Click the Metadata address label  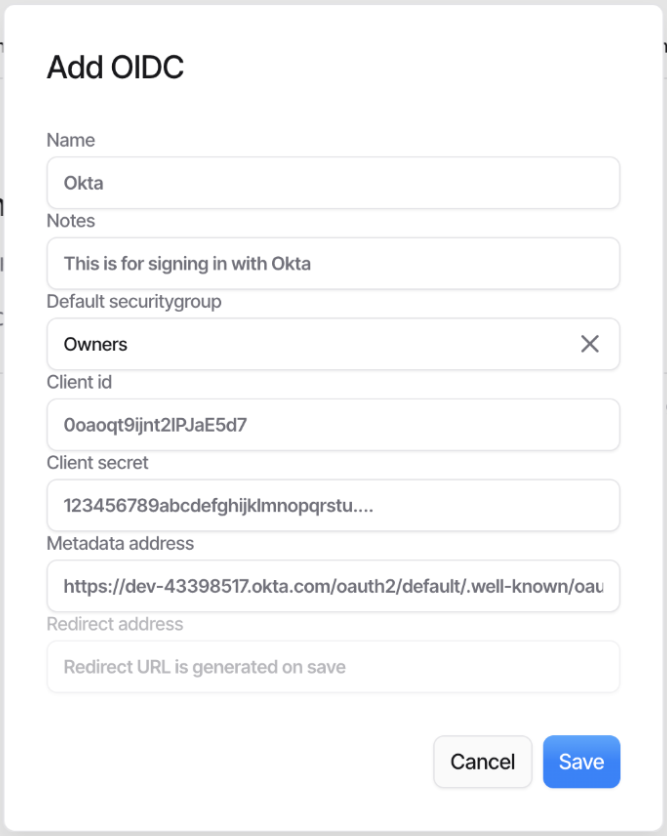pos(120,543)
